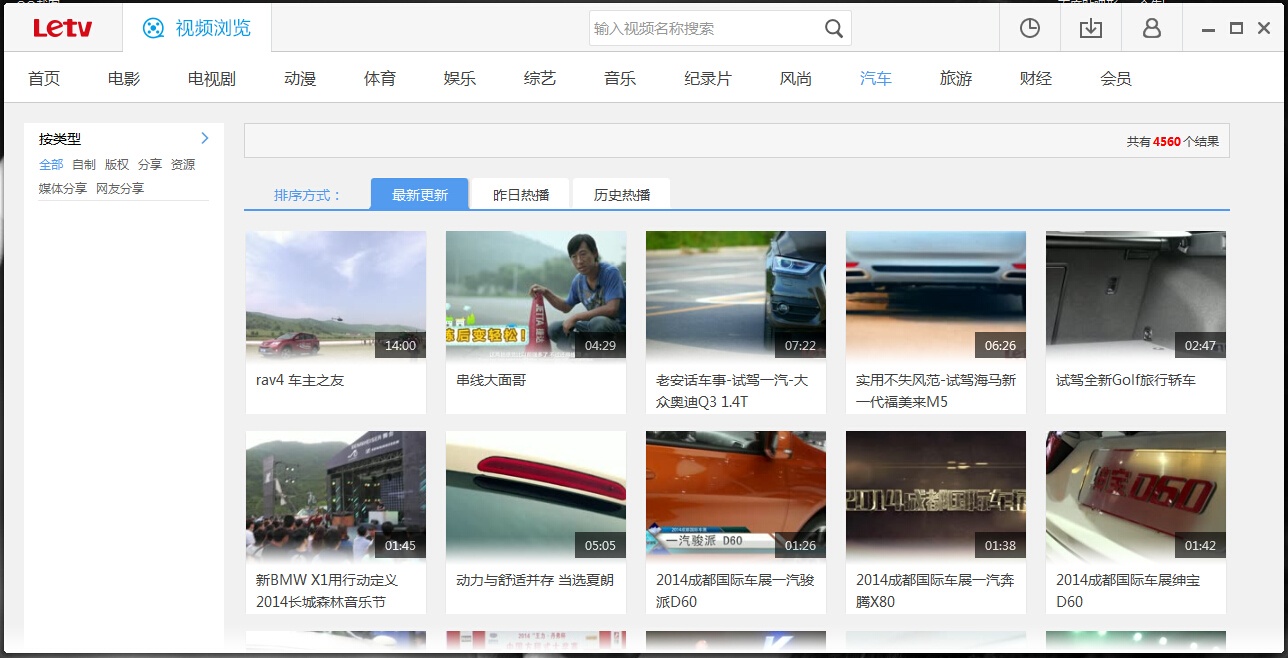Screen dimensions: 1288x658
Task: Open the download manager icon
Action: click(1090, 28)
